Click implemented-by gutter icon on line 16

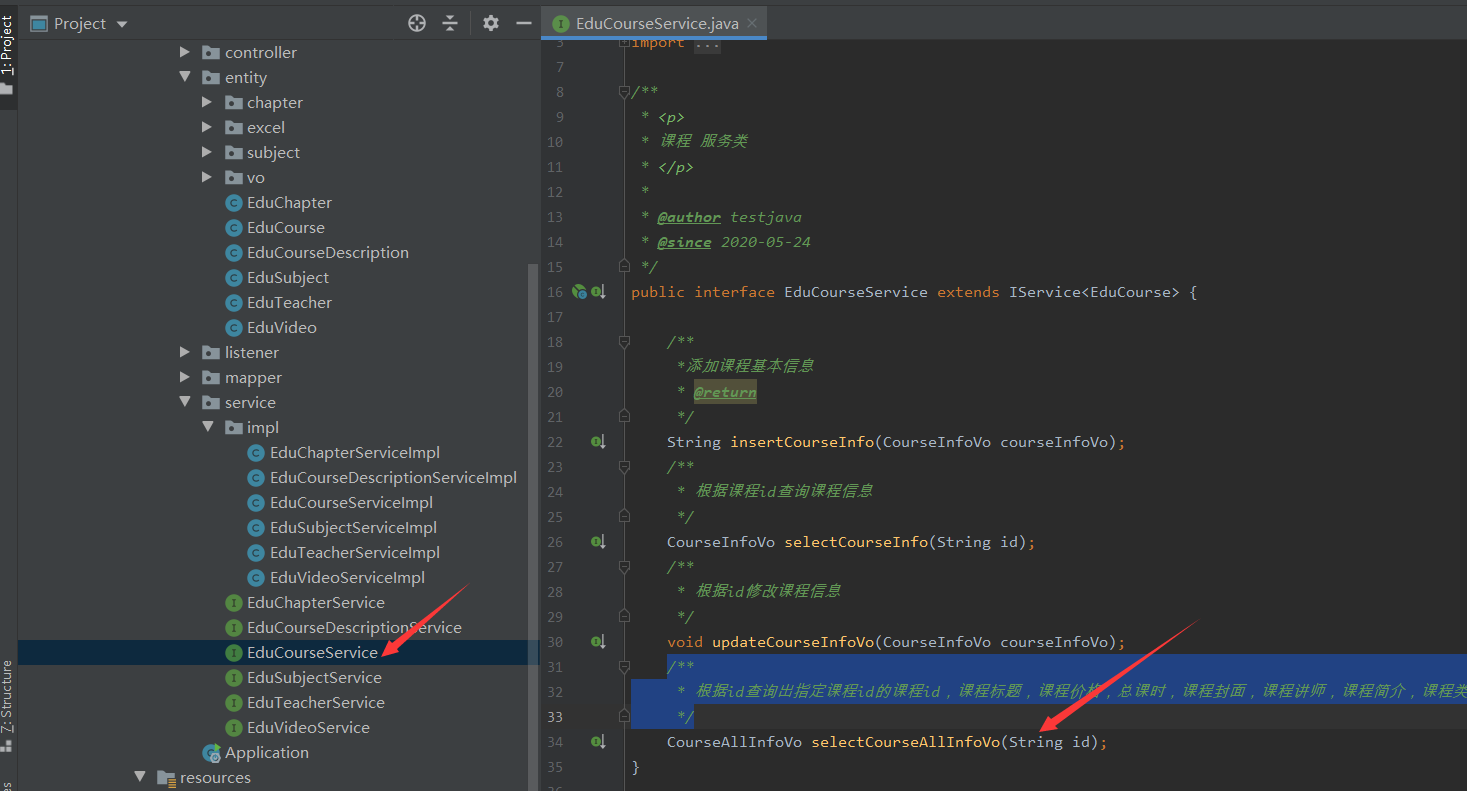598,292
